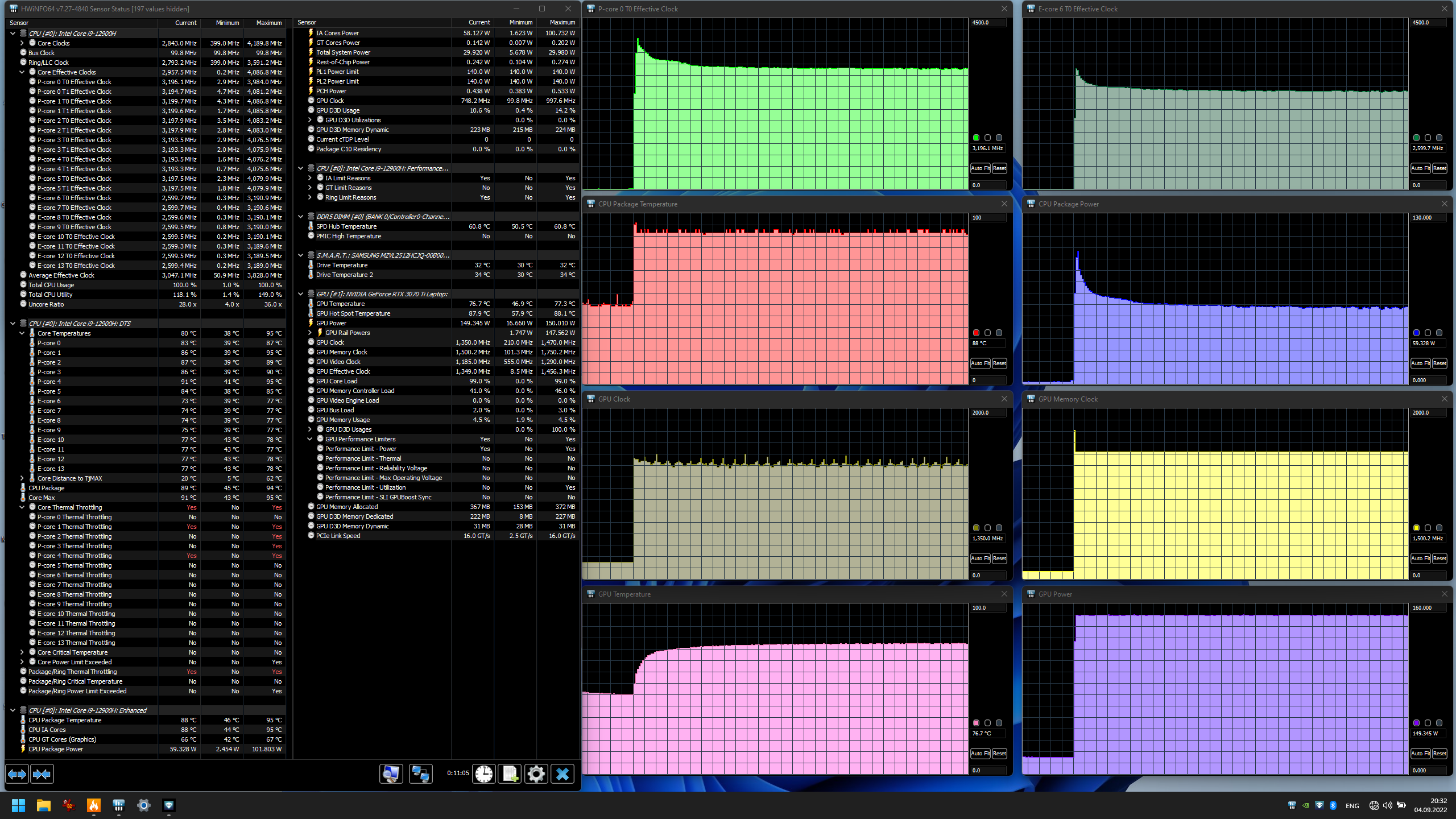Screen dimensions: 1456x819
Task: Select the green graph-style radio in P-core 0 panel
Action: coord(977,138)
